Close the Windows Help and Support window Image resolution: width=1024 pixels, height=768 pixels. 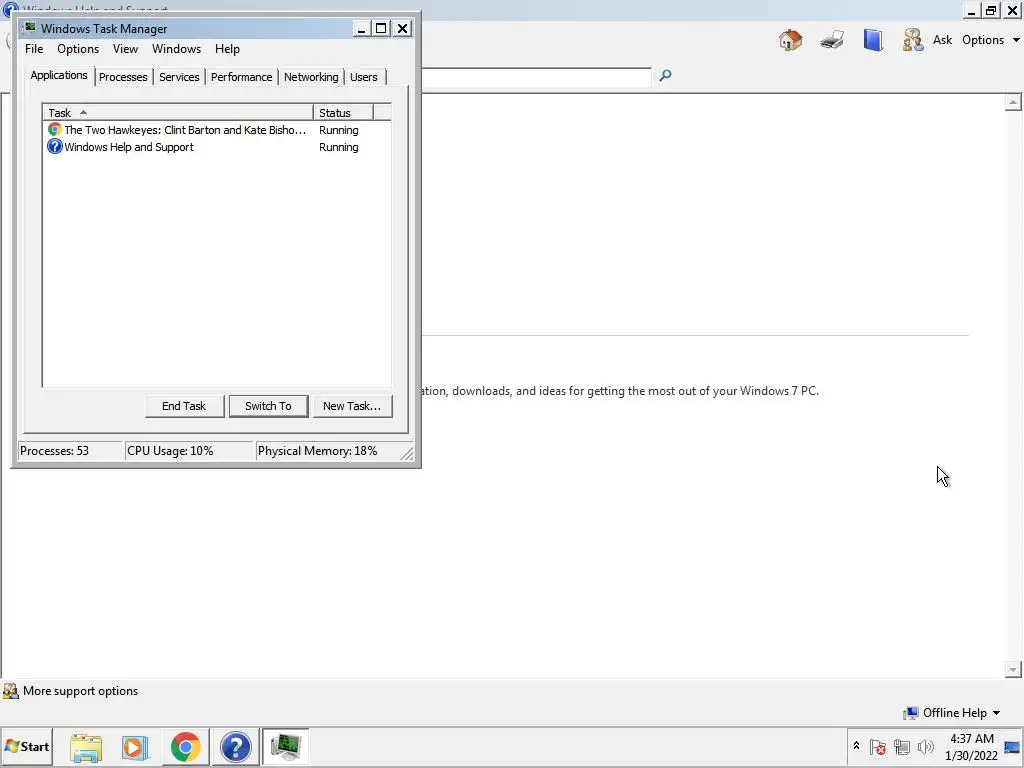point(1012,10)
